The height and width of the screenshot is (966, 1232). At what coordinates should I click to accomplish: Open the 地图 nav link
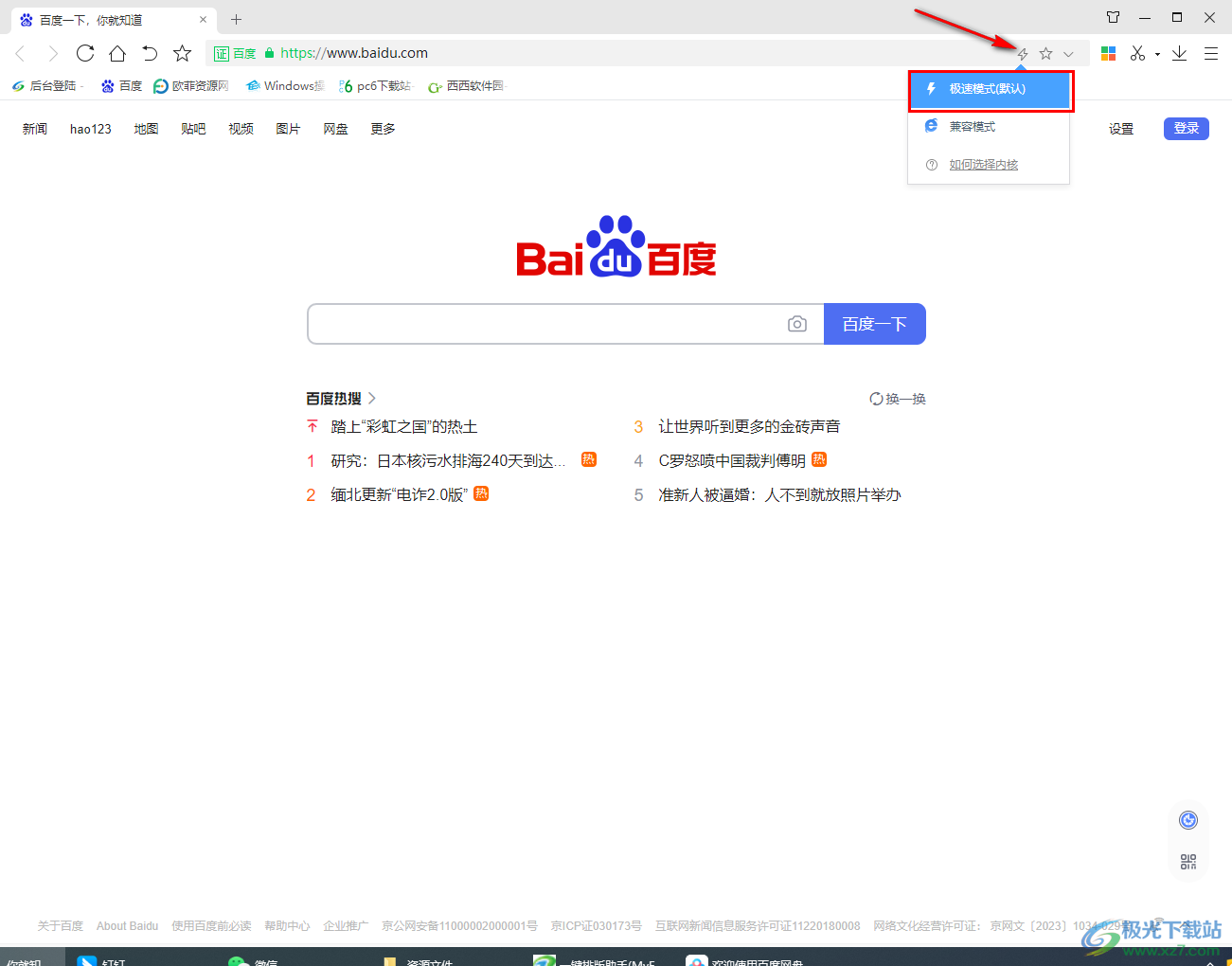tap(146, 129)
